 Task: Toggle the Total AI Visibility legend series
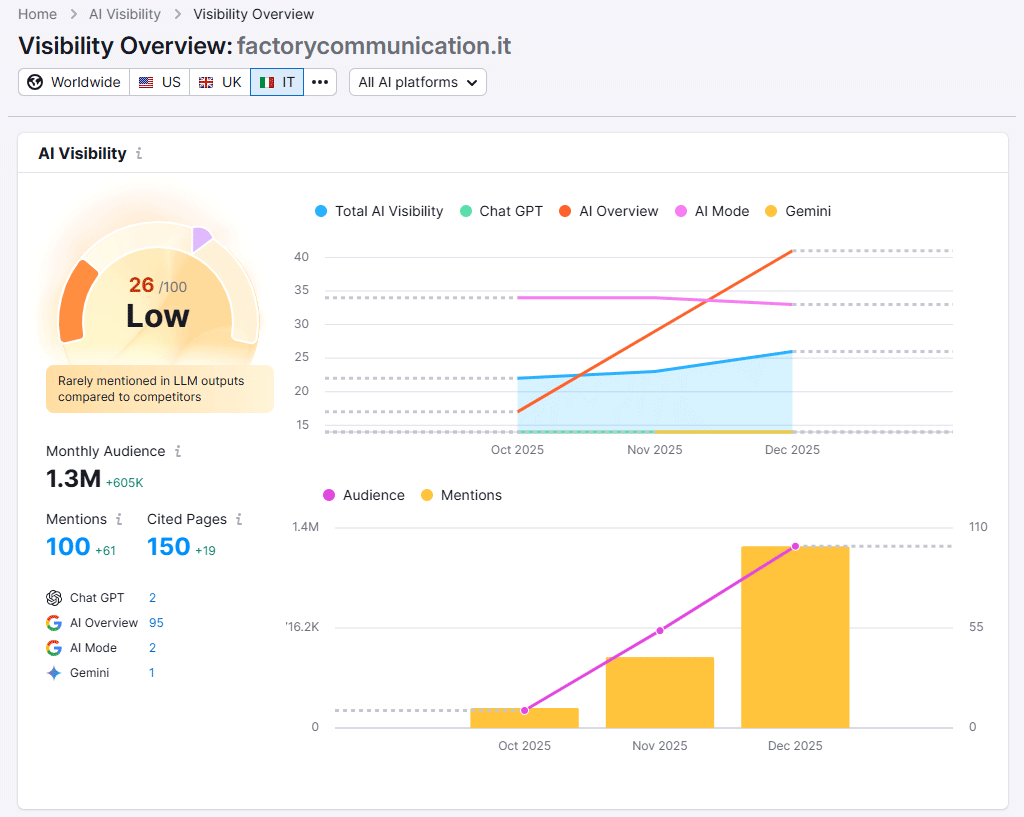(x=379, y=211)
